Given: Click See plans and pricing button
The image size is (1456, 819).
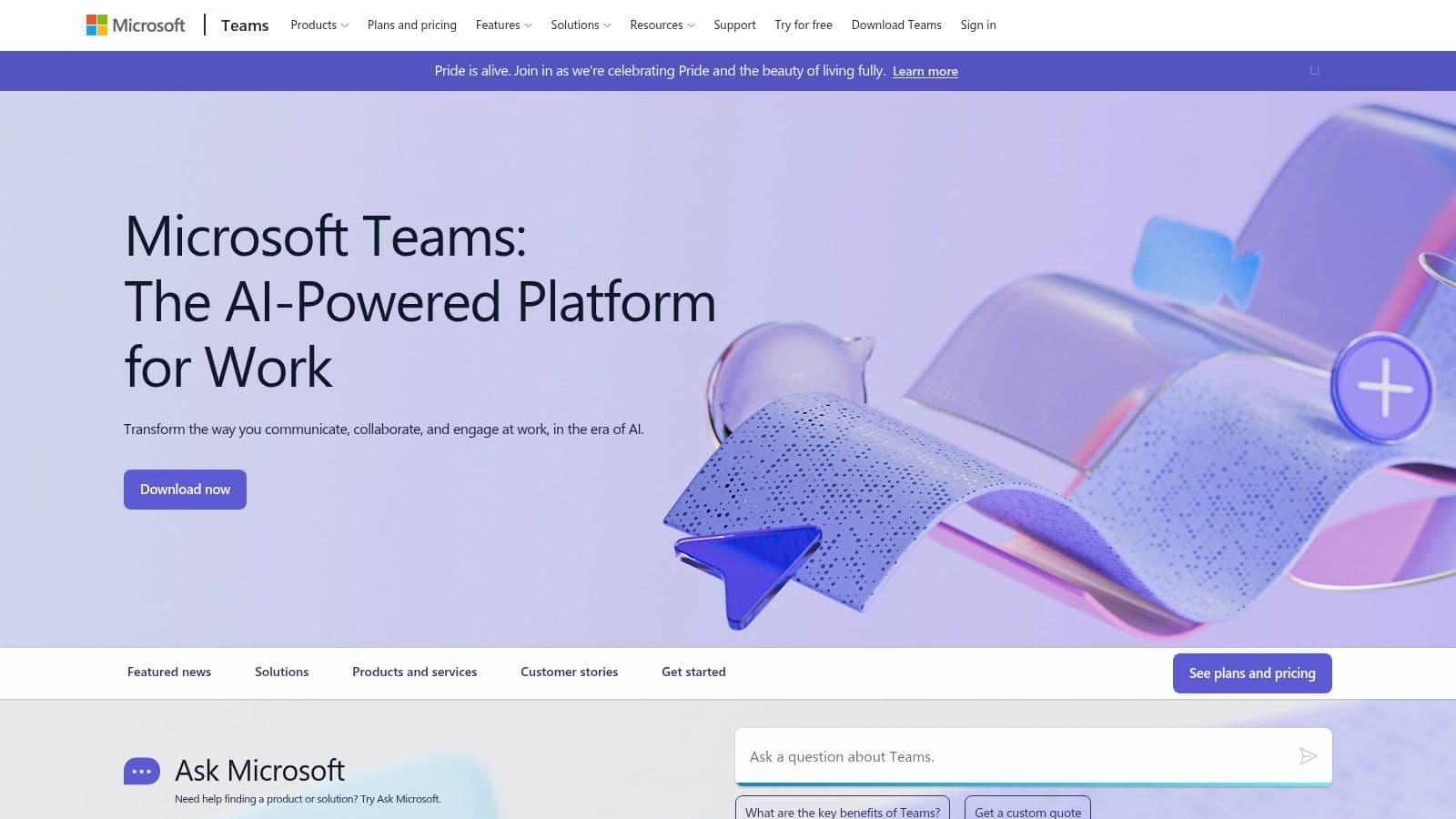Looking at the screenshot, I should click(x=1252, y=673).
